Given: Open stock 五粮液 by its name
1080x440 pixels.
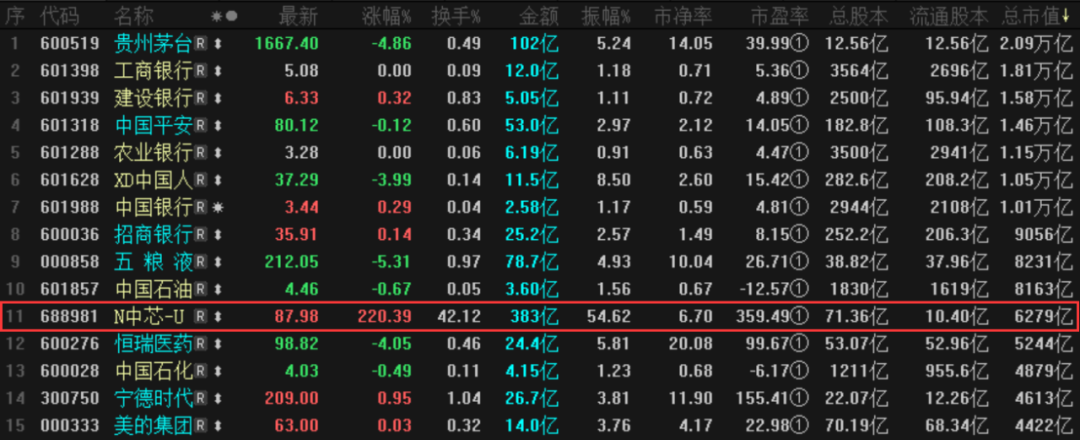Looking at the screenshot, I should click(x=152, y=262).
